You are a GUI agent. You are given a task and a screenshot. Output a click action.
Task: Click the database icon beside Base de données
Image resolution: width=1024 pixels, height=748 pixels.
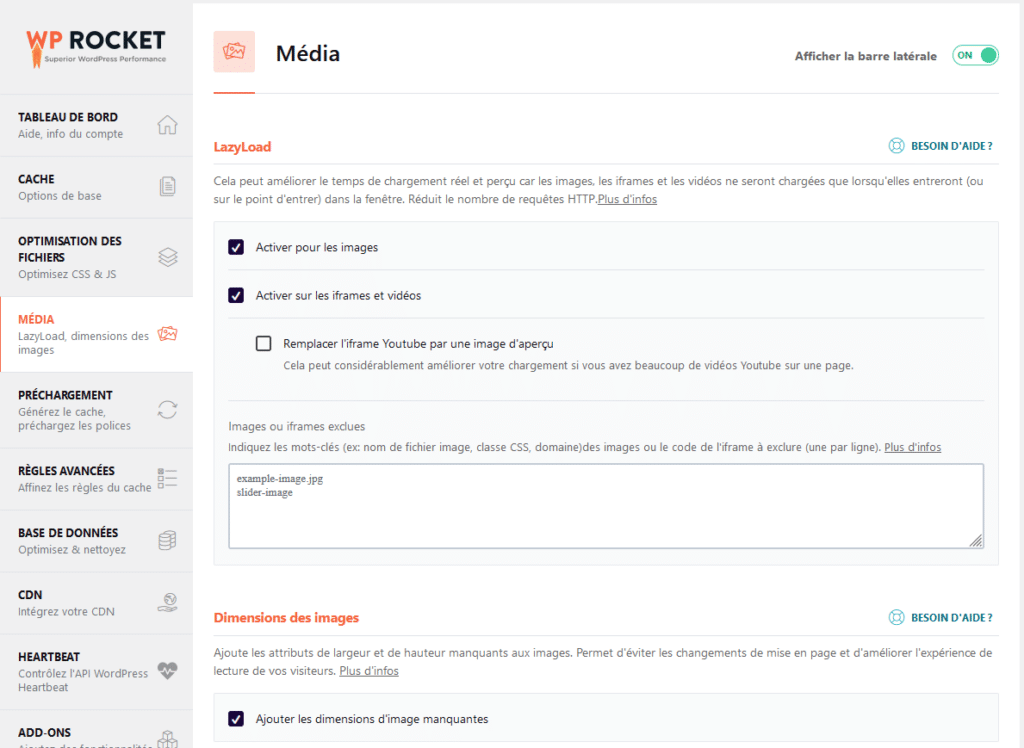167,540
